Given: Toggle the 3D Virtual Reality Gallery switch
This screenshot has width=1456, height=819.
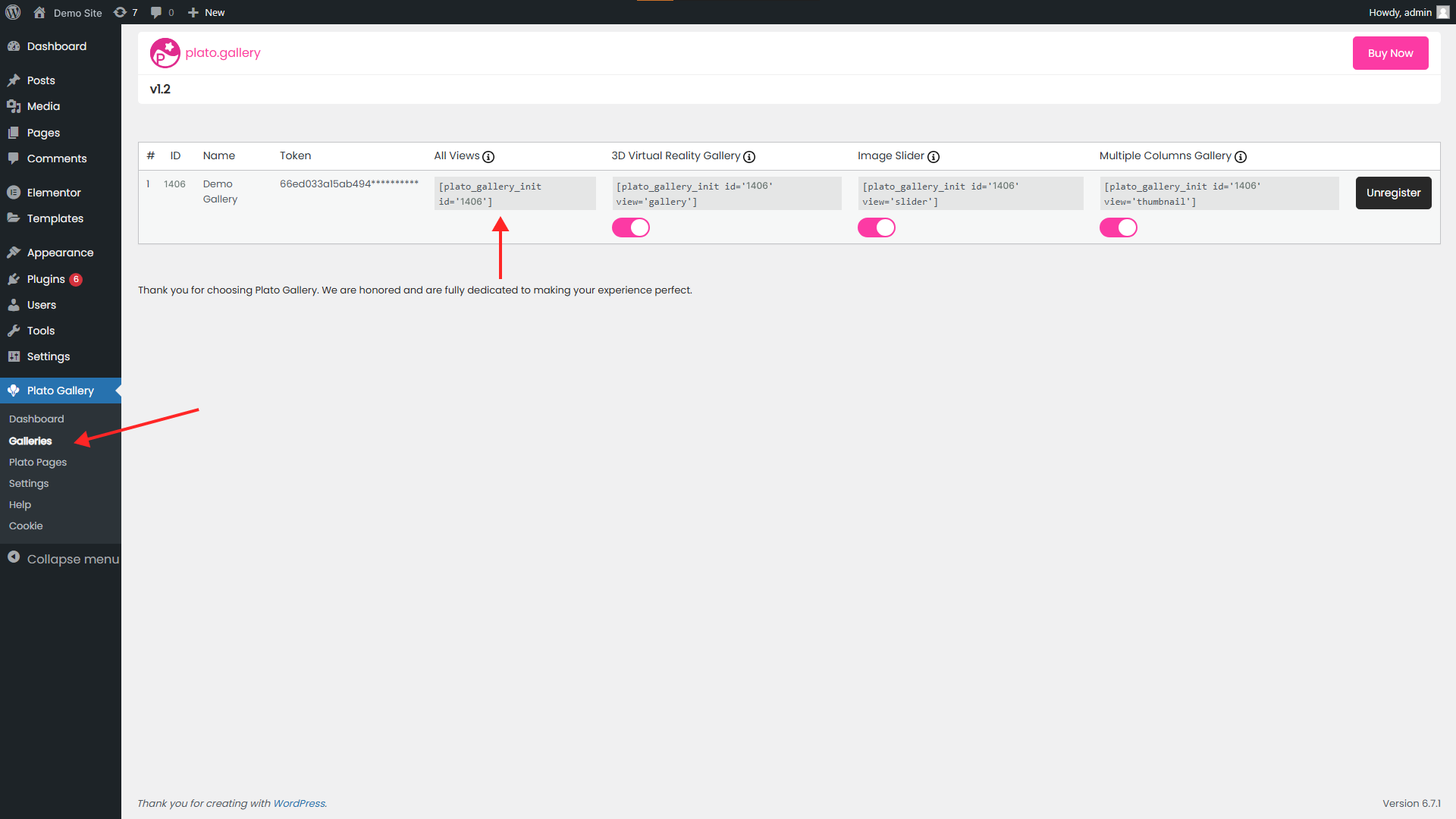Looking at the screenshot, I should click(630, 227).
